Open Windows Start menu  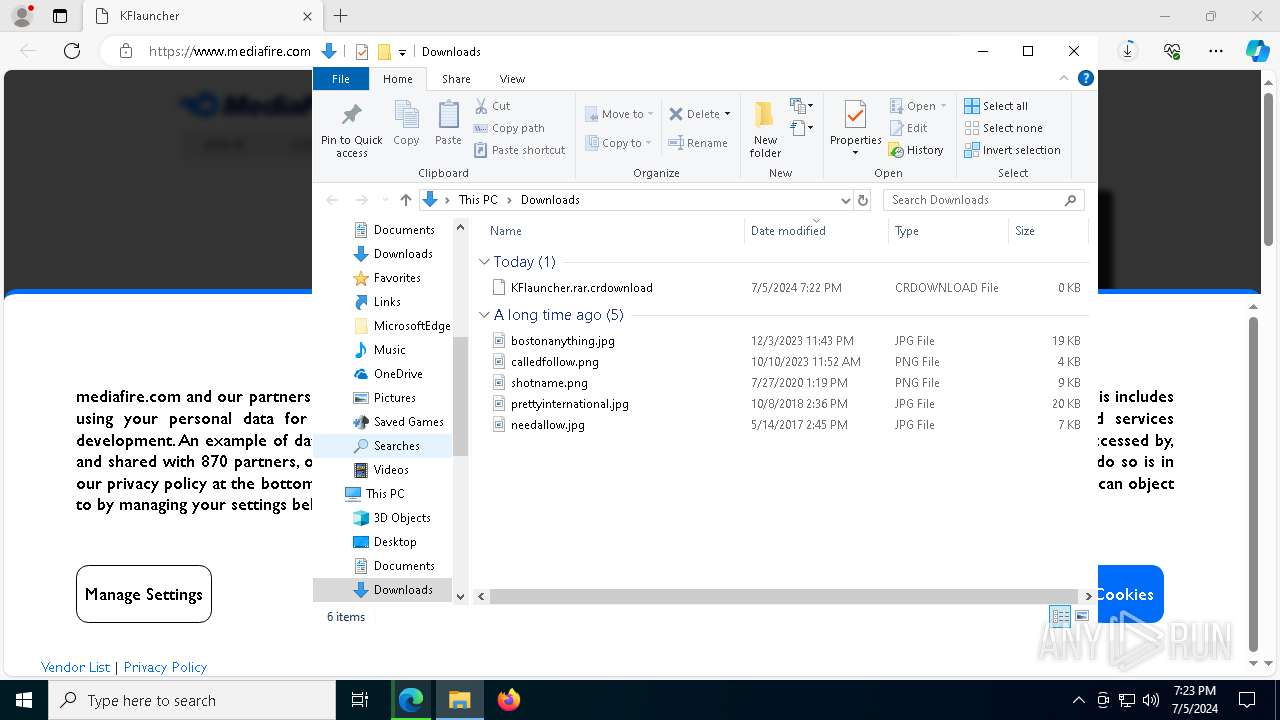23,700
